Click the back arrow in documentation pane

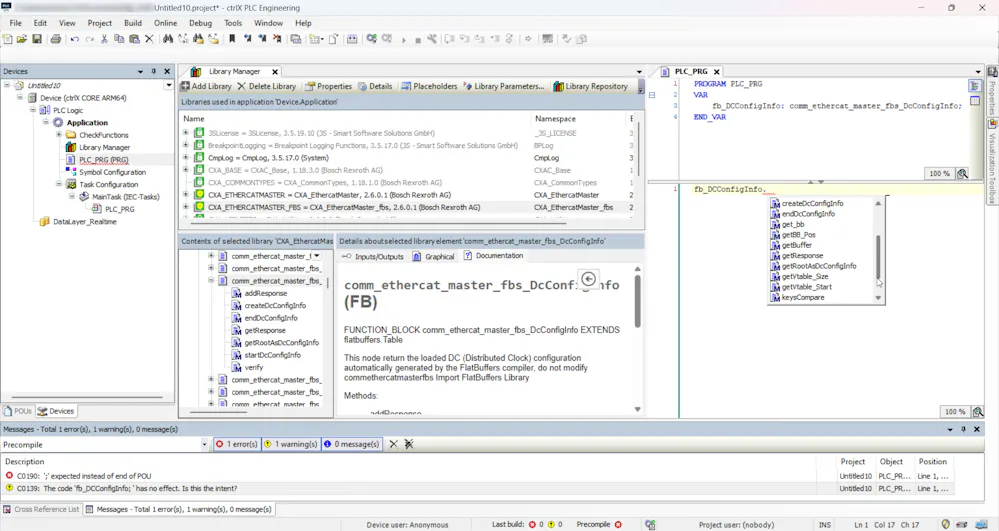point(589,279)
